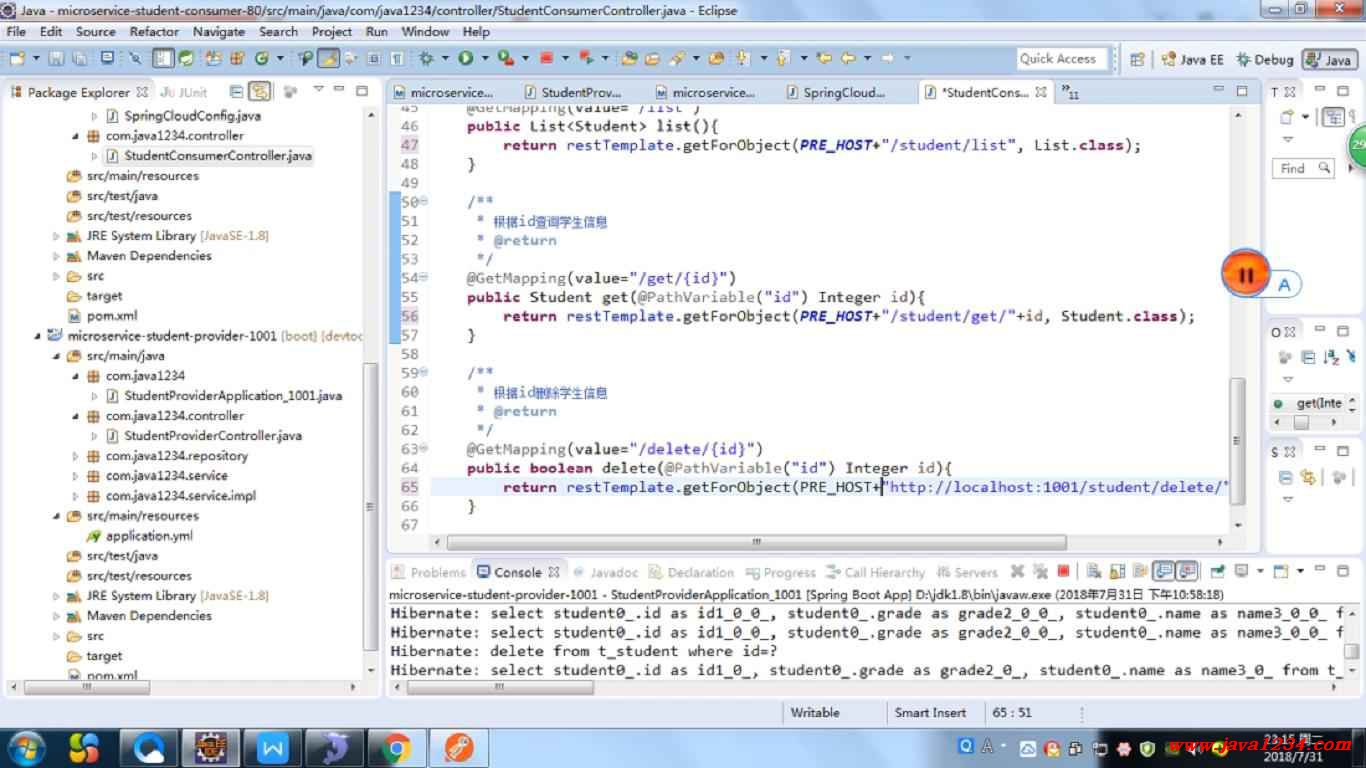Expand the upper Maven Dependencies node
Image resolution: width=1366 pixels, height=768 pixels.
(56, 256)
